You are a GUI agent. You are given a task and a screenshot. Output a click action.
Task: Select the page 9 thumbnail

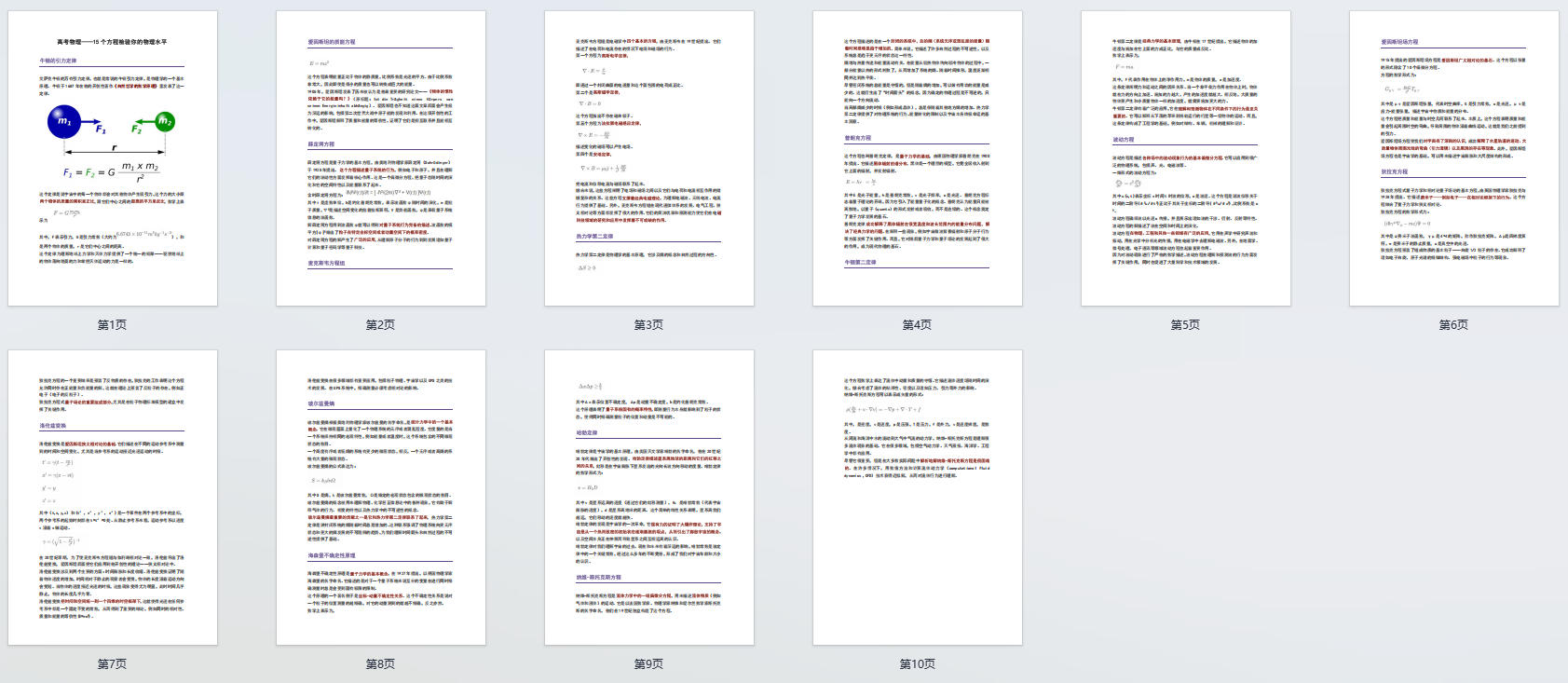tap(649, 498)
